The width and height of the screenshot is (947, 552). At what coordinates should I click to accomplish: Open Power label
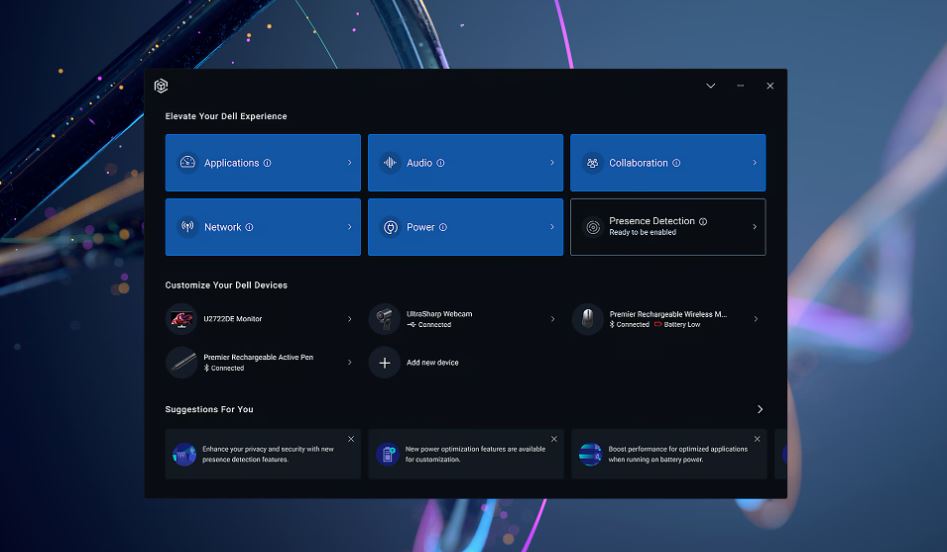(x=420, y=227)
